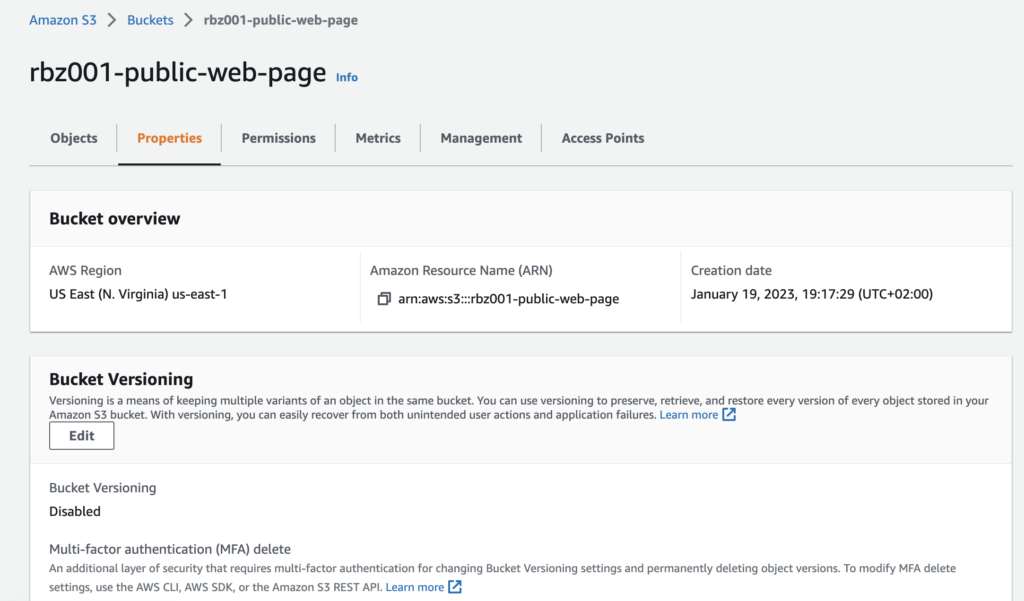Open the Permissions tab
The width and height of the screenshot is (1024, 601).
278,138
